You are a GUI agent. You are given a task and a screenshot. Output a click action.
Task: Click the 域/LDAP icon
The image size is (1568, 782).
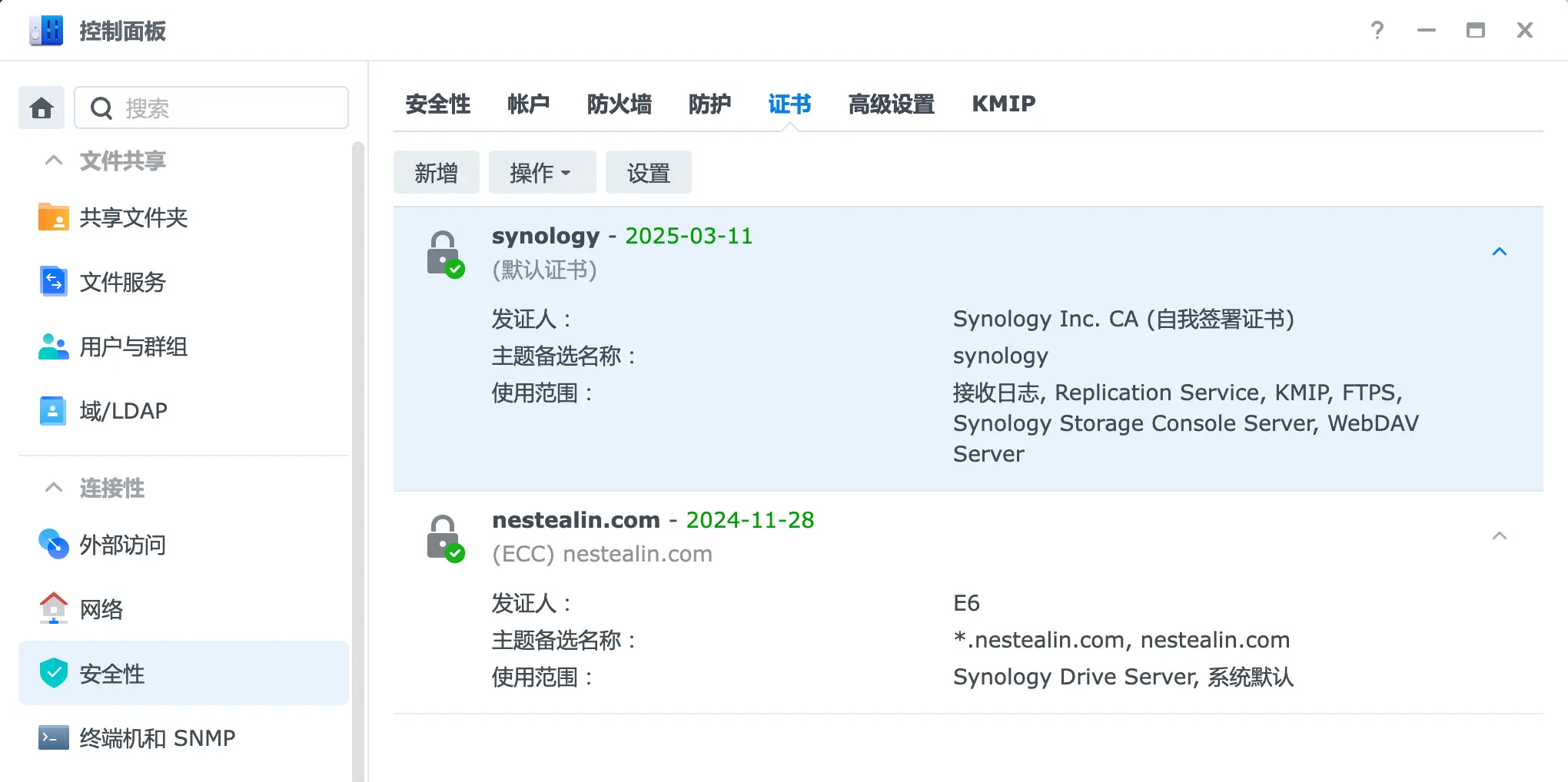tap(53, 411)
